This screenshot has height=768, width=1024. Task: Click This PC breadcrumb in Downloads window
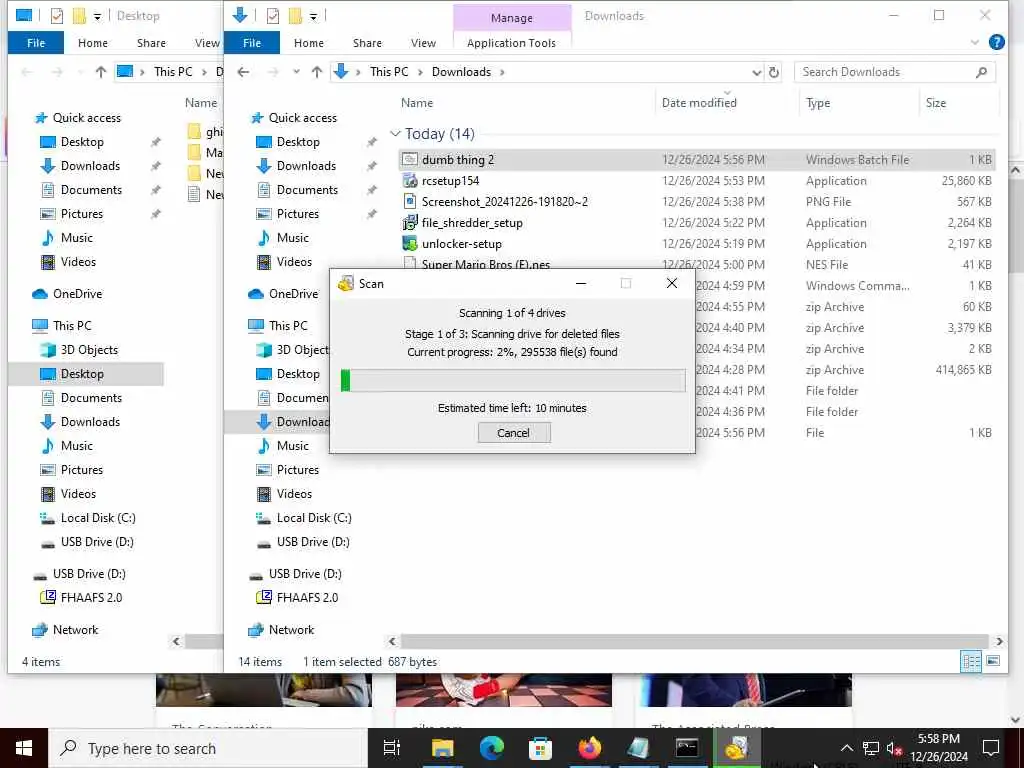point(389,72)
